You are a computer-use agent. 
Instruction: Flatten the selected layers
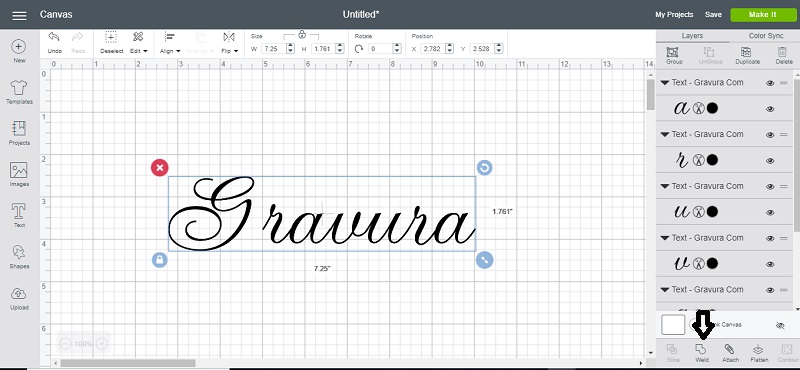coord(759,353)
